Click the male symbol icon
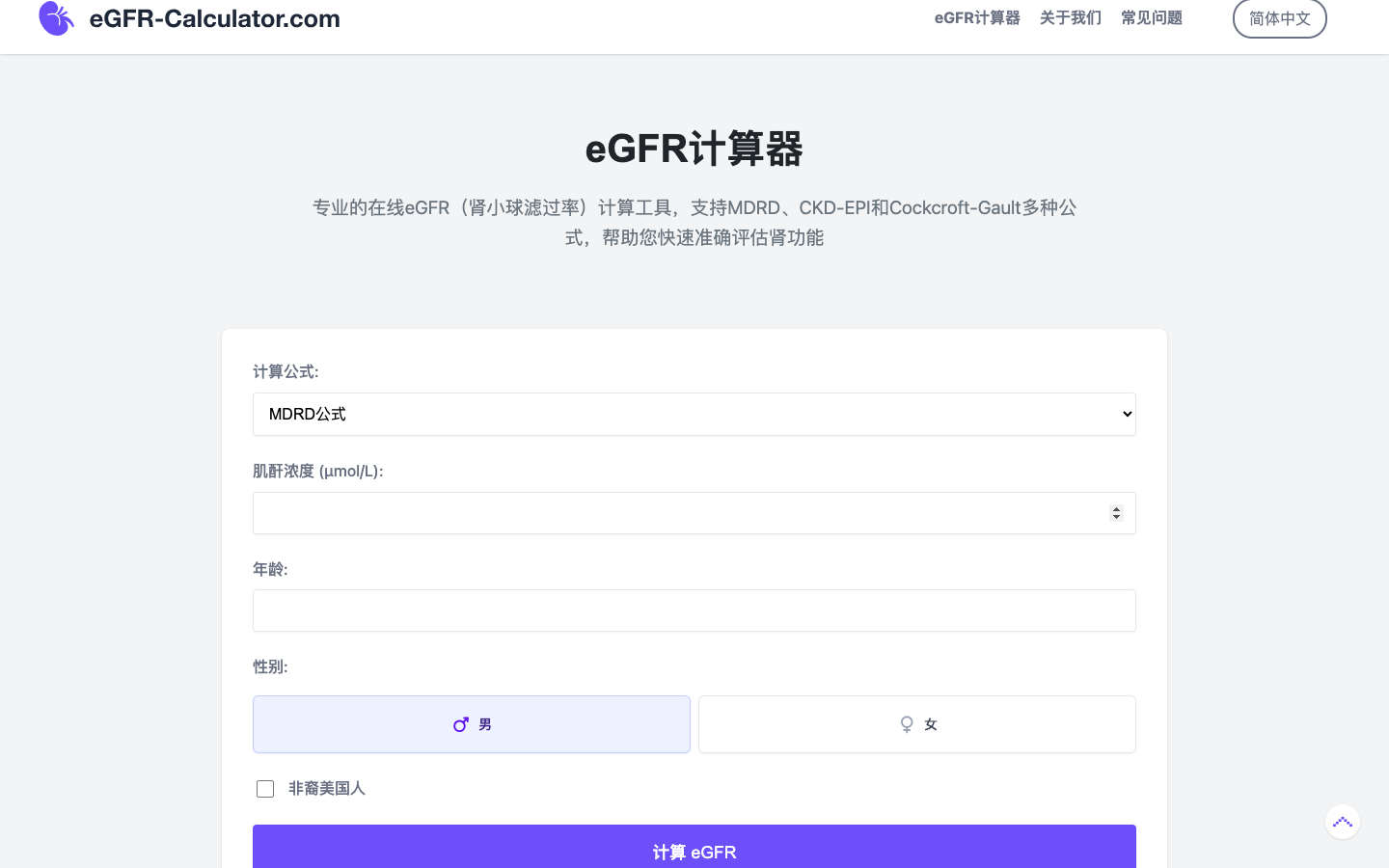The height and width of the screenshot is (868, 1389). 461,724
